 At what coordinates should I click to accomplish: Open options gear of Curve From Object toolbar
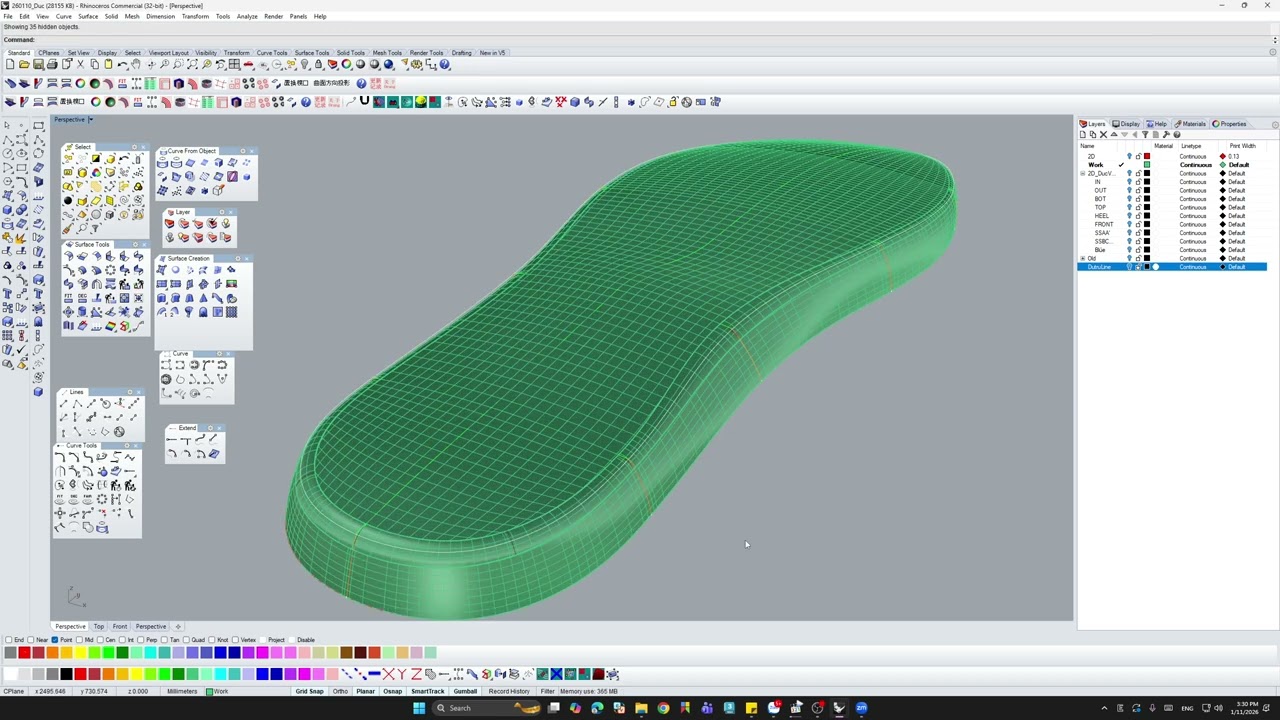point(243,151)
